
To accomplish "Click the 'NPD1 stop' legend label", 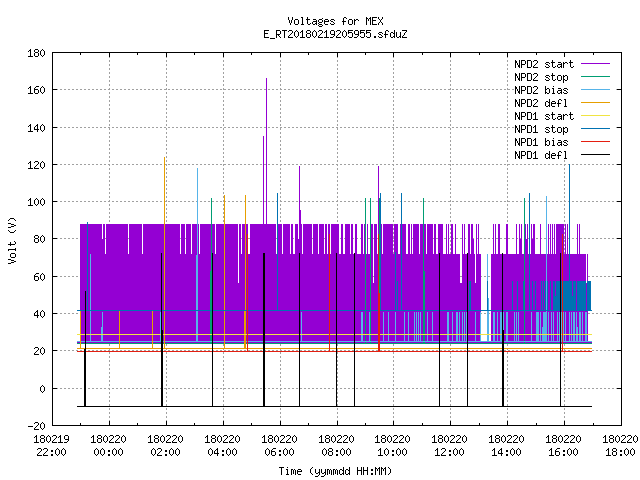I will [x=541, y=129].
